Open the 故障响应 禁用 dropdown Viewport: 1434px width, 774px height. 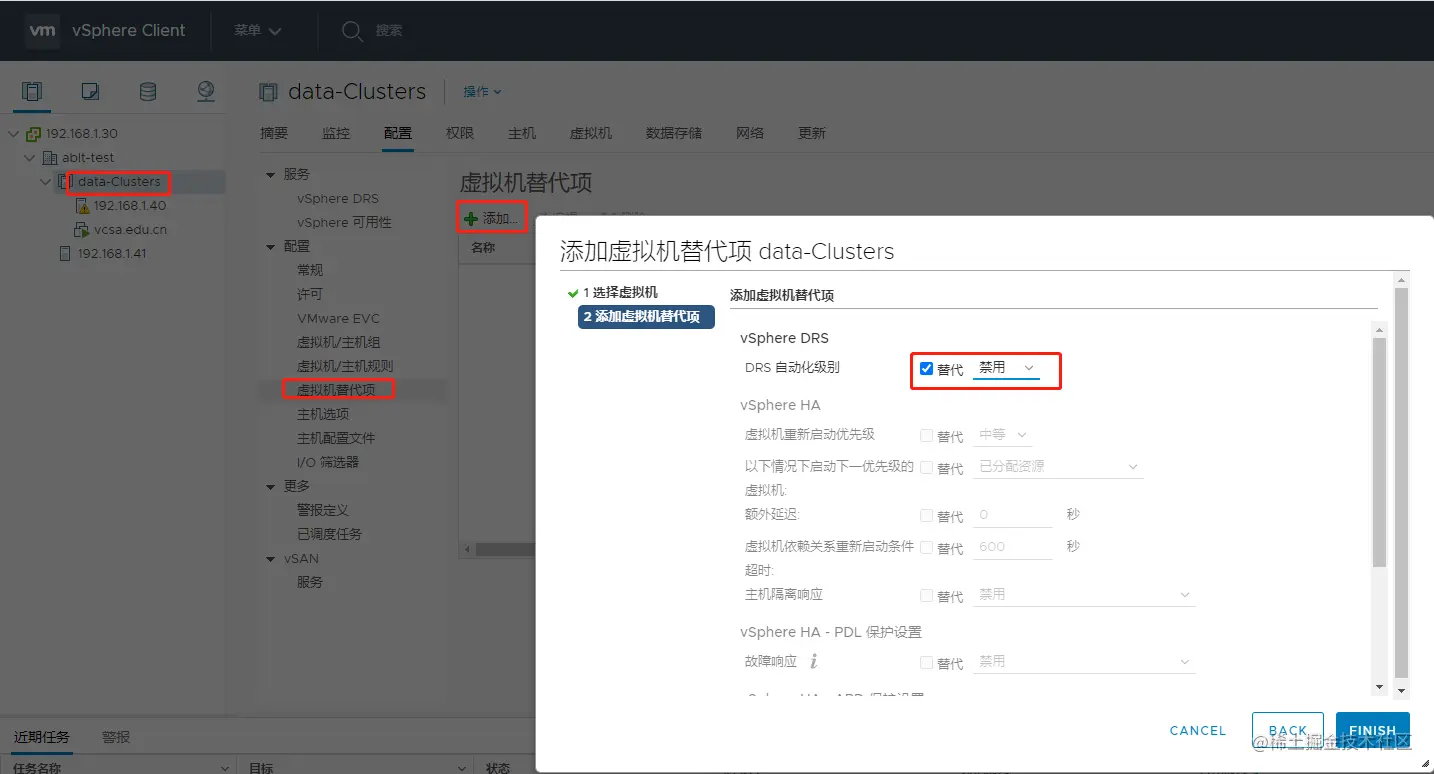click(1084, 662)
